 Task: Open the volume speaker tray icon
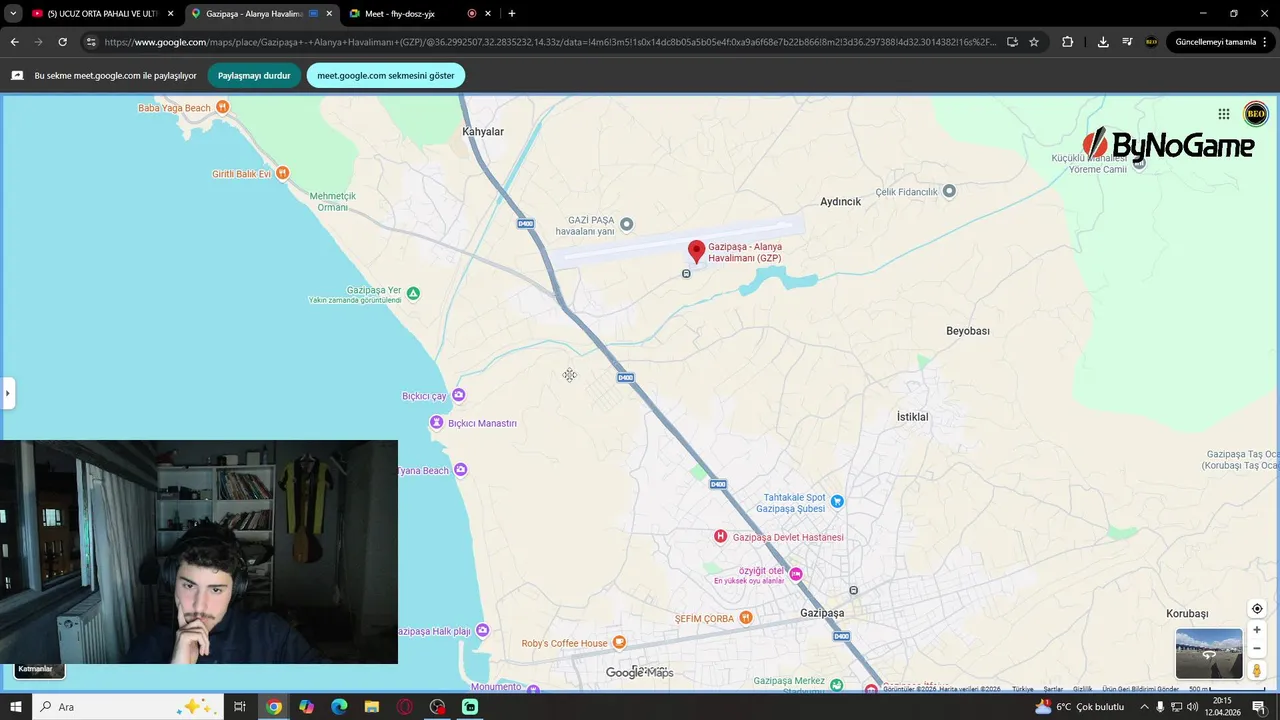click(x=1192, y=707)
